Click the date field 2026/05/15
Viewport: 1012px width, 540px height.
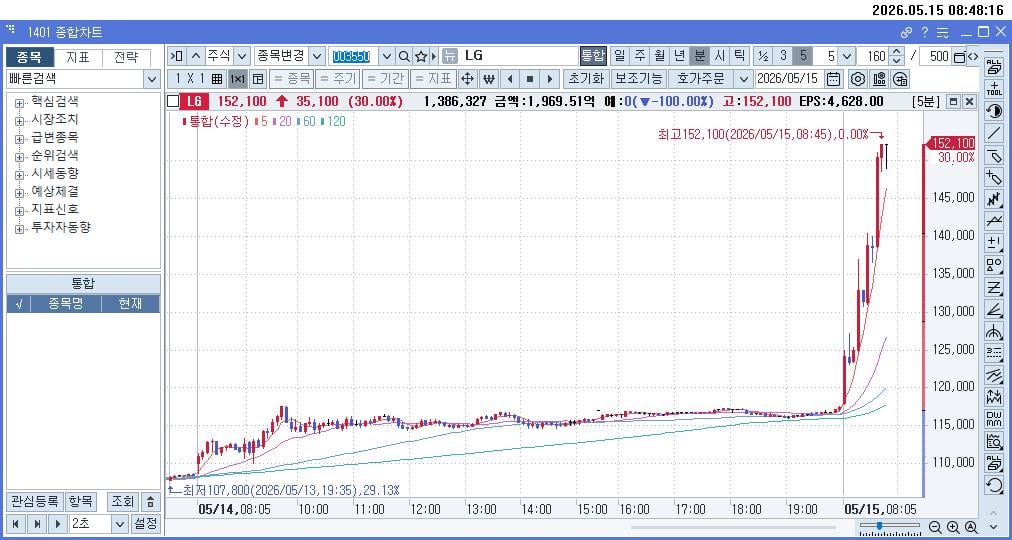point(788,79)
